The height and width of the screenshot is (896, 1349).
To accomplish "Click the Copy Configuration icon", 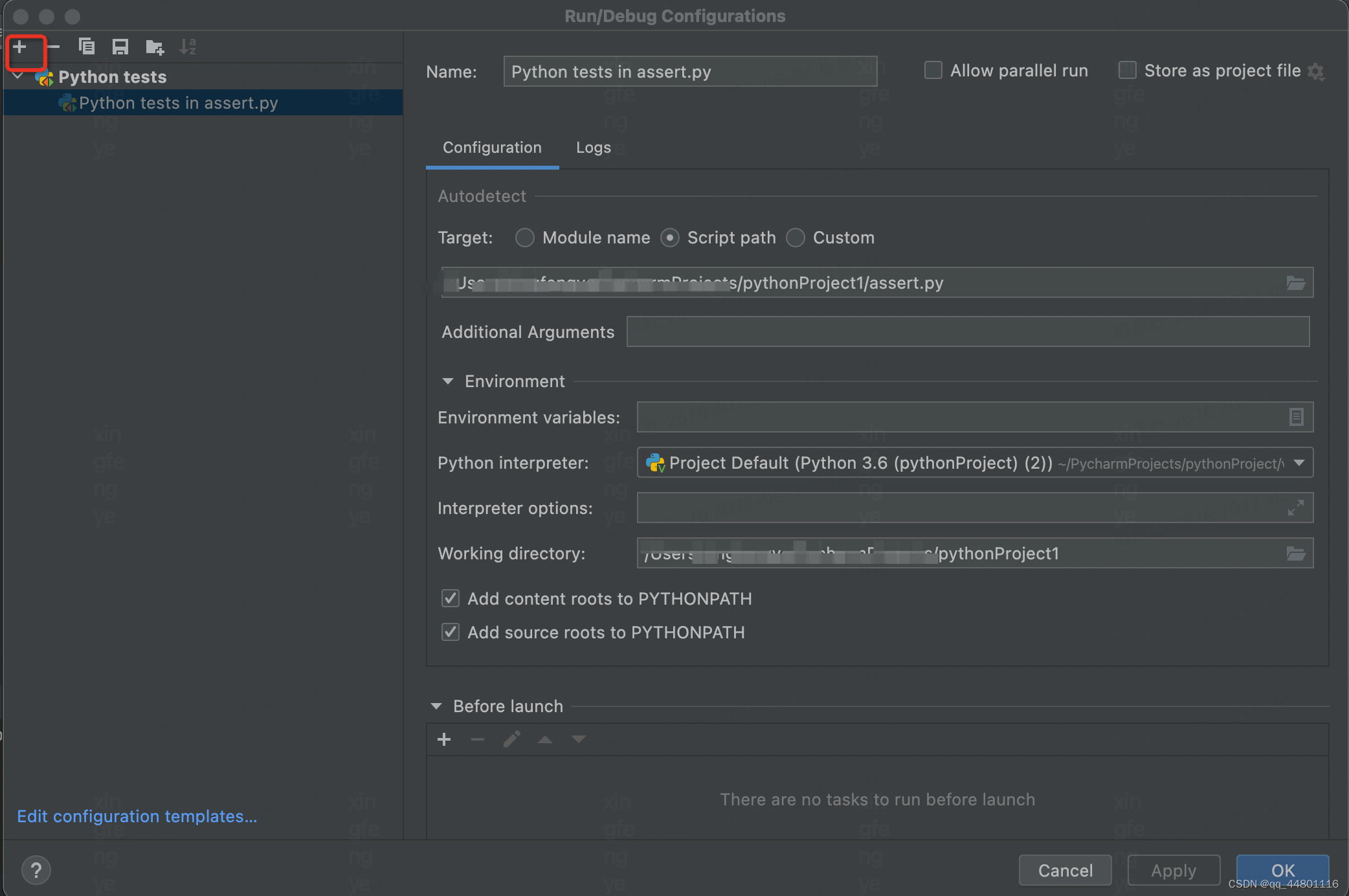I will pos(87,47).
